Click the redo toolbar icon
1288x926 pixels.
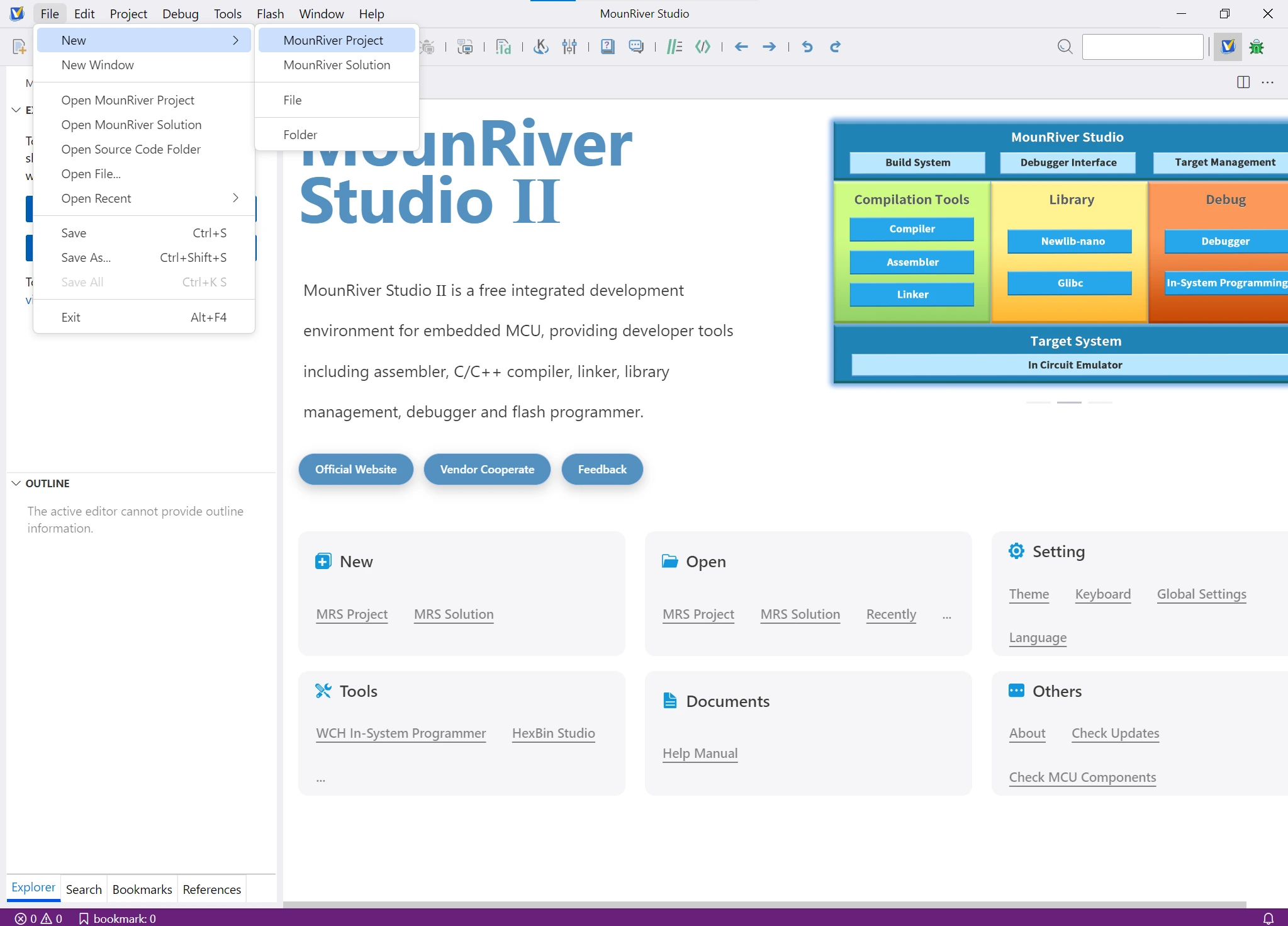(836, 47)
